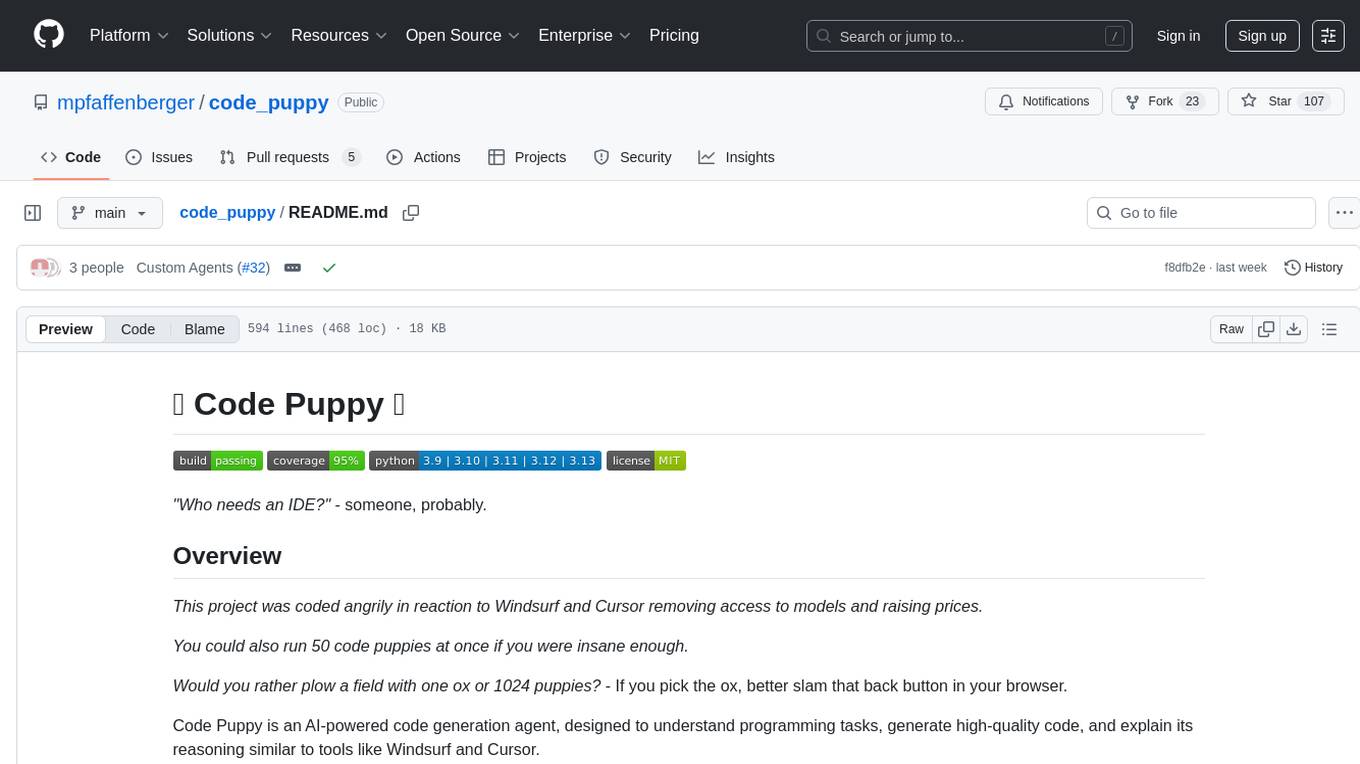The height and width of the screenshot is (764, 1360).
Task: Switch to the Actions tab
Action: click(423, 157)
